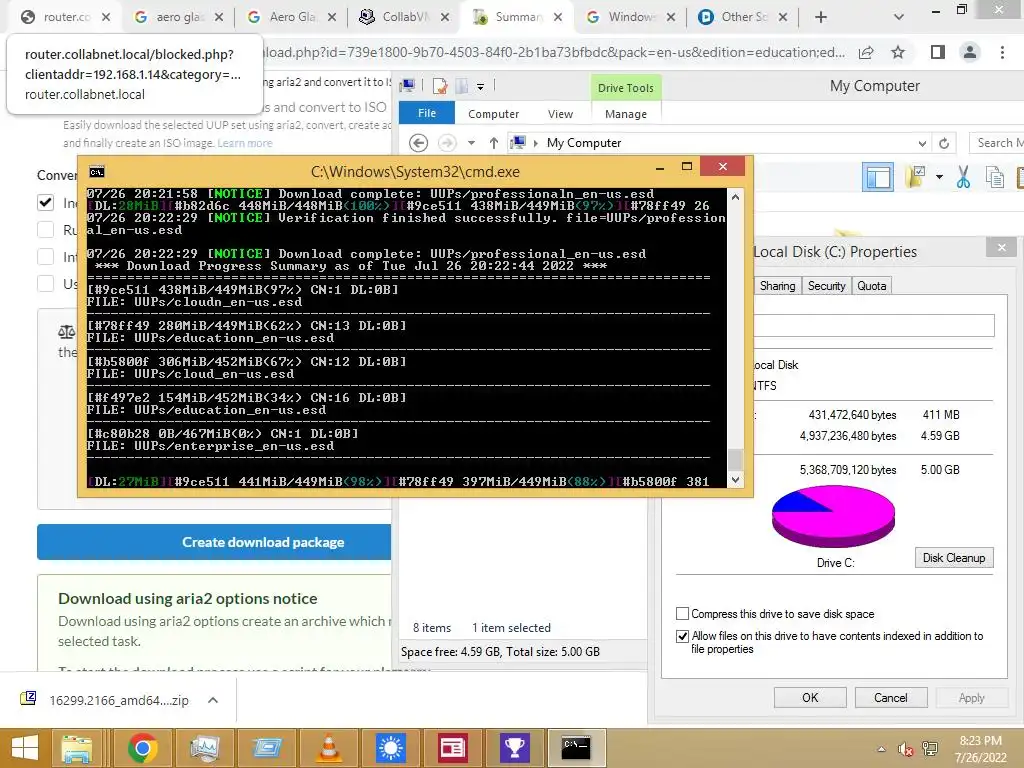
Task: Expand the Explorer quick access toolbar dropdown
Action: click(481, 86)
